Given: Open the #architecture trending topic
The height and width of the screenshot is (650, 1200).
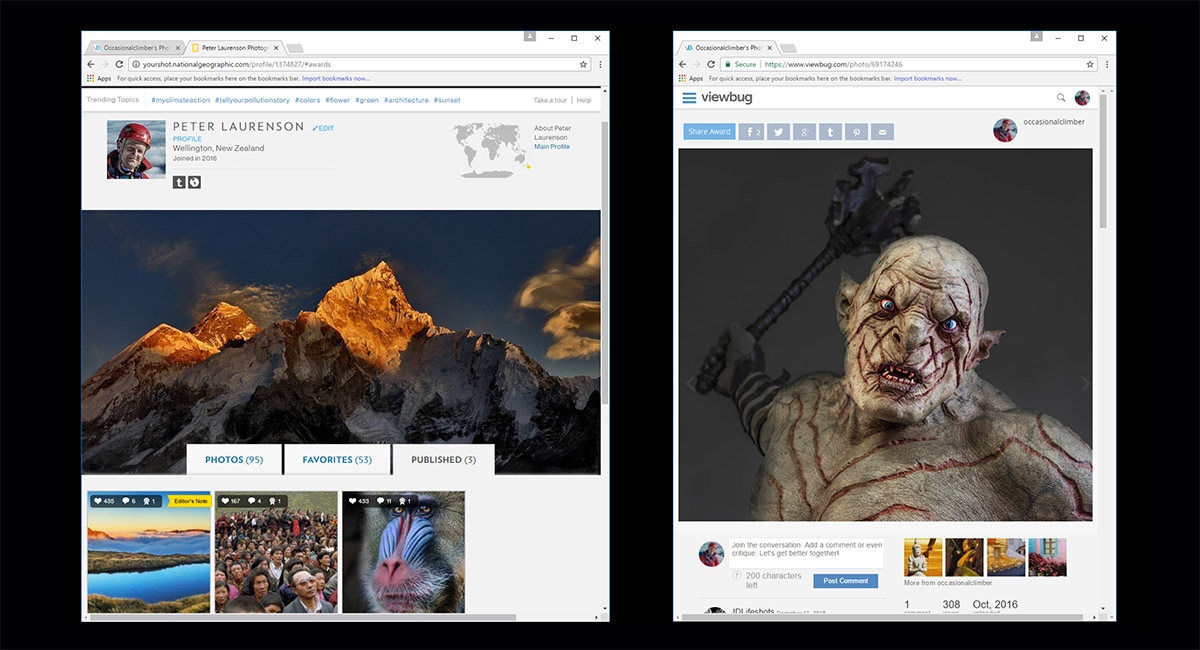Looking at the screenshot, I should coord(407,100).
